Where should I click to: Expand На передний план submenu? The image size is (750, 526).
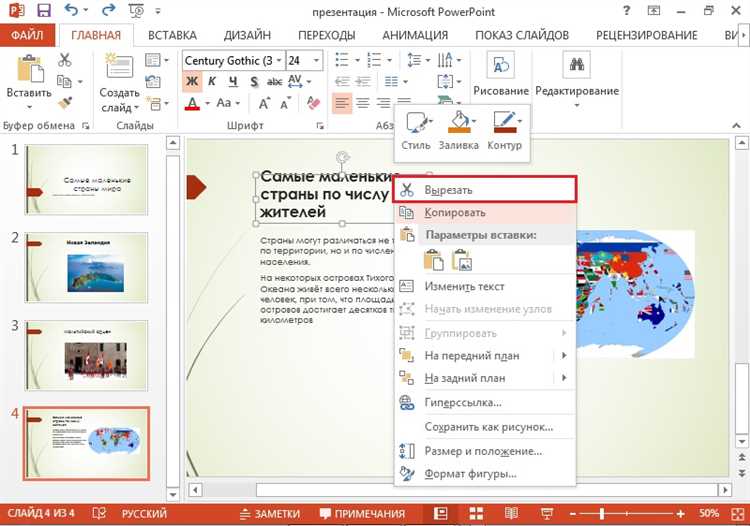564,355
